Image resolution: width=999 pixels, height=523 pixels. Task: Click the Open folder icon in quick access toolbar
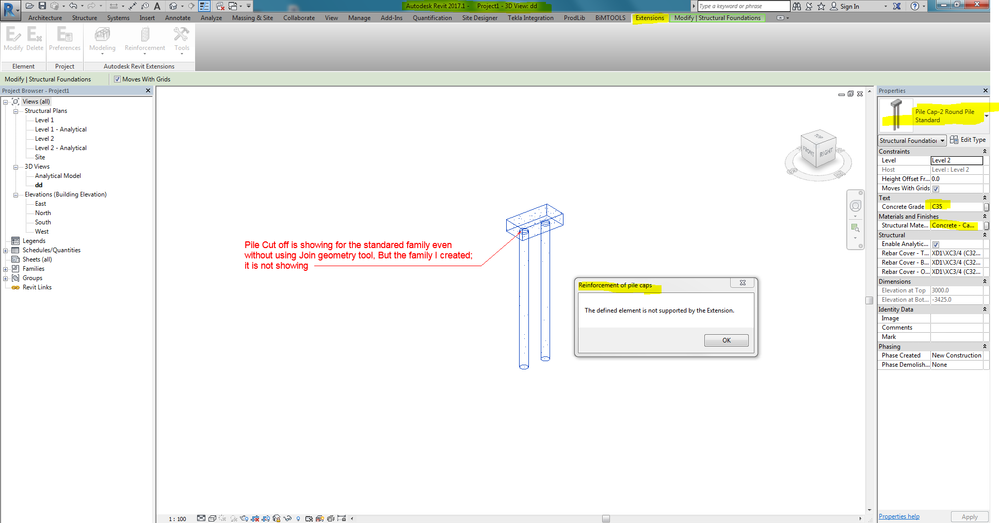(29, 6)
